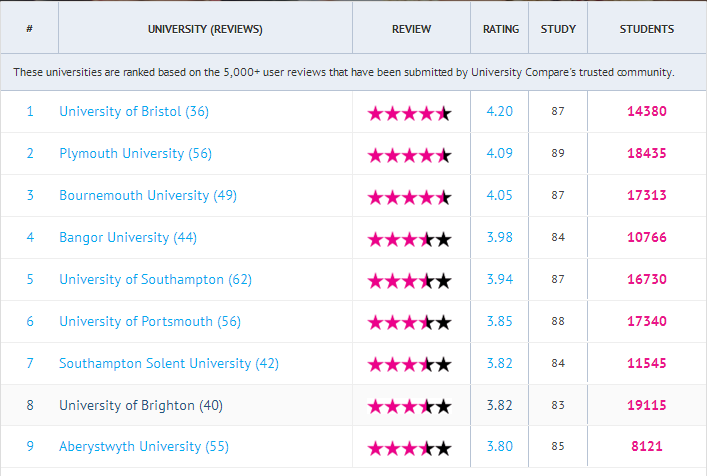This screenshot has width=707, height=476.
Task: Open Southampton Solent University (42) link
Action: [x=169, y=363]
